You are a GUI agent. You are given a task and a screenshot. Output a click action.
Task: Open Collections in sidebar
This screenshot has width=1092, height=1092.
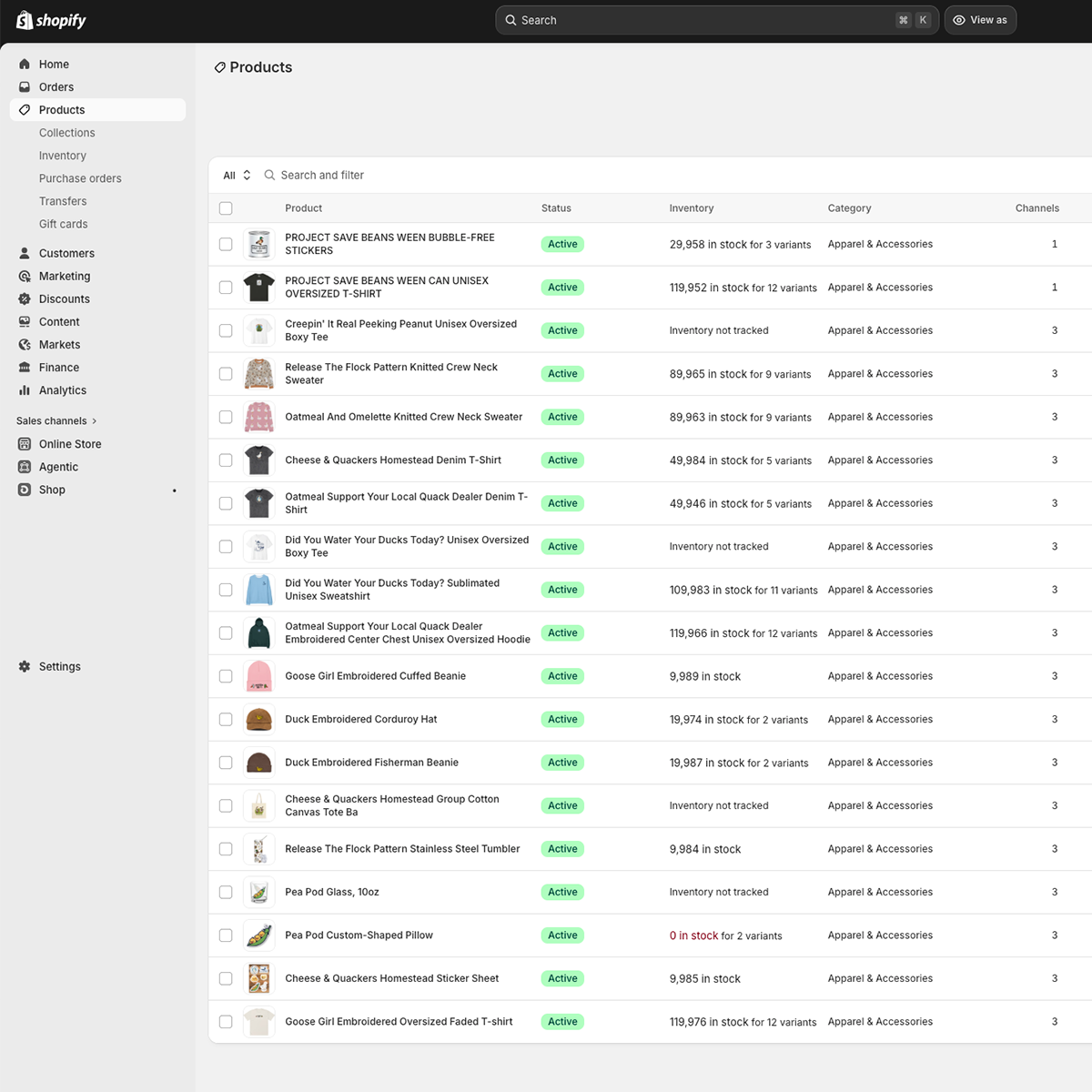click(x=66, y=133)
